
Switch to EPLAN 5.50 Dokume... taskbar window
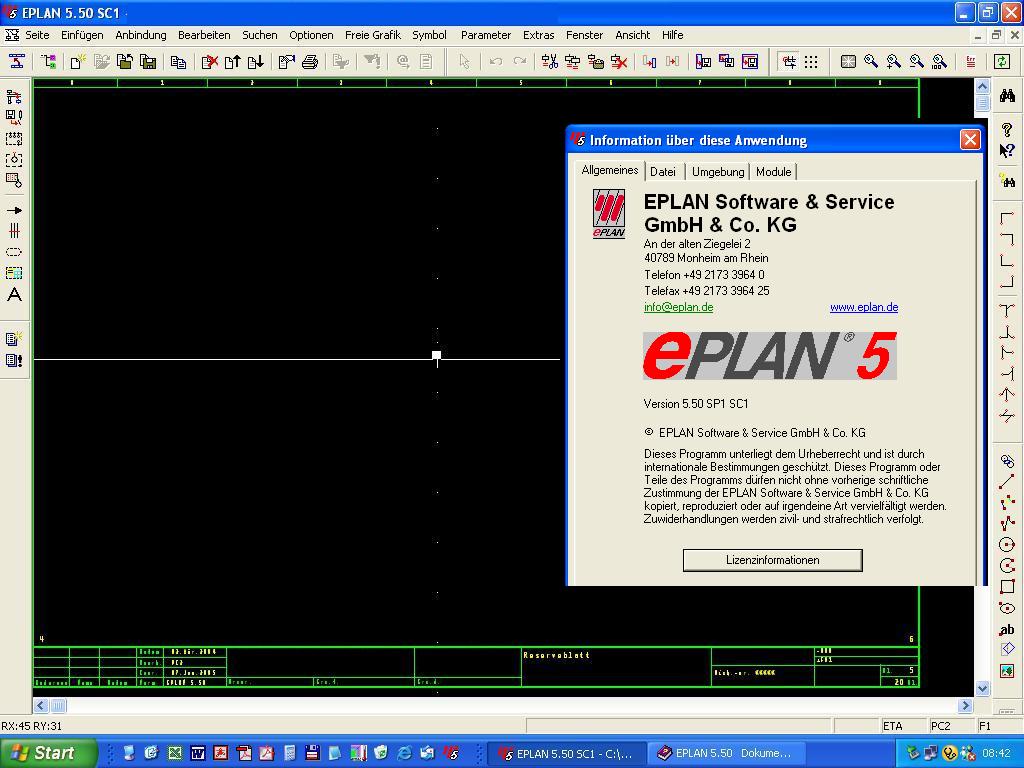coord(726,753)
